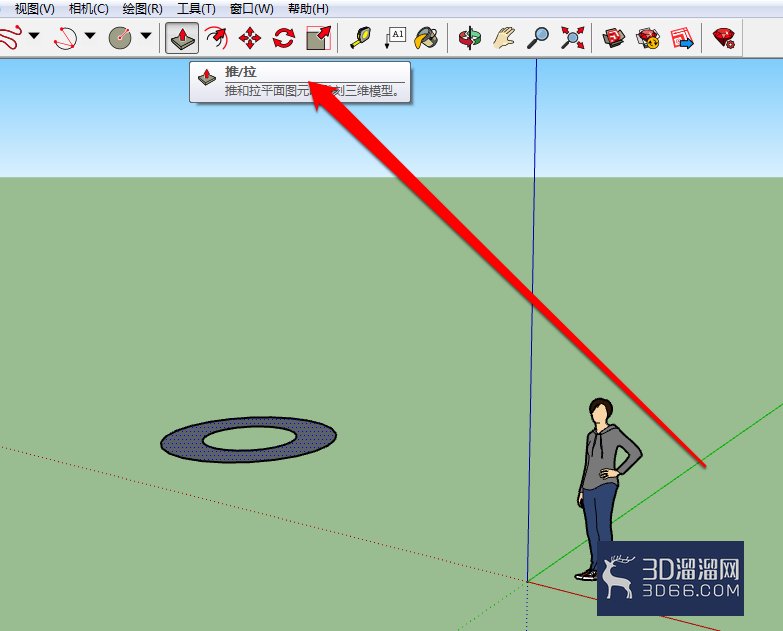Select the Paint Bucket tool

click(x=426, y=38)
